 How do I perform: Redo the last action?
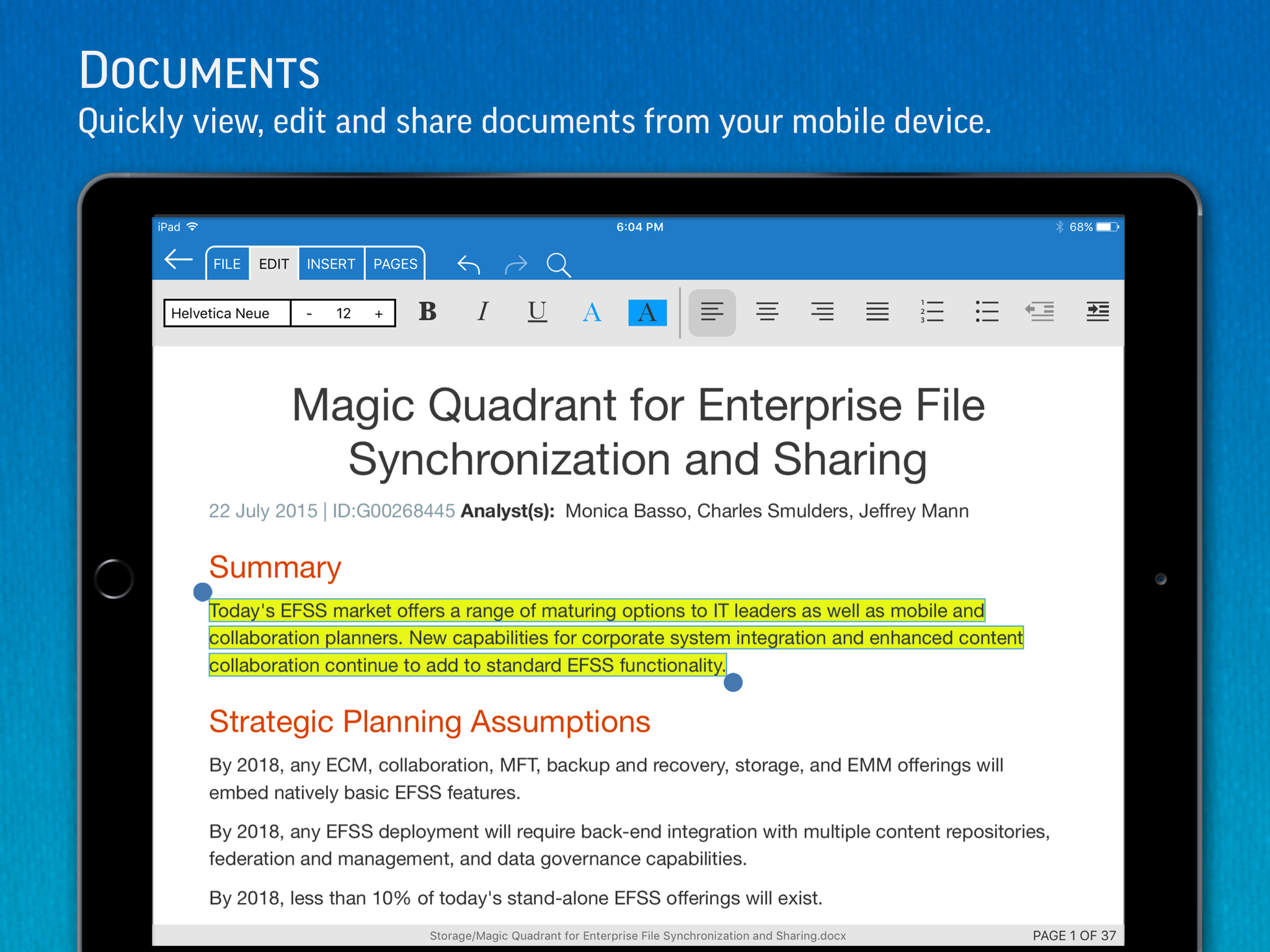click(x=515, y=265)
